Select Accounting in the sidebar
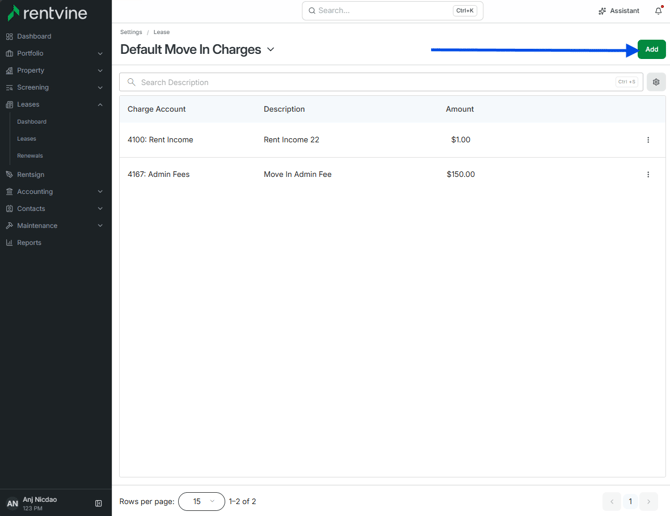670x516 pixels. click(35, 192)
